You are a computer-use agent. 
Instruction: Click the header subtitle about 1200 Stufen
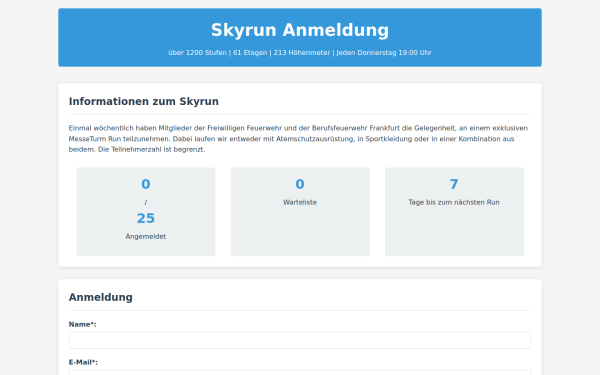click(300, 53)
